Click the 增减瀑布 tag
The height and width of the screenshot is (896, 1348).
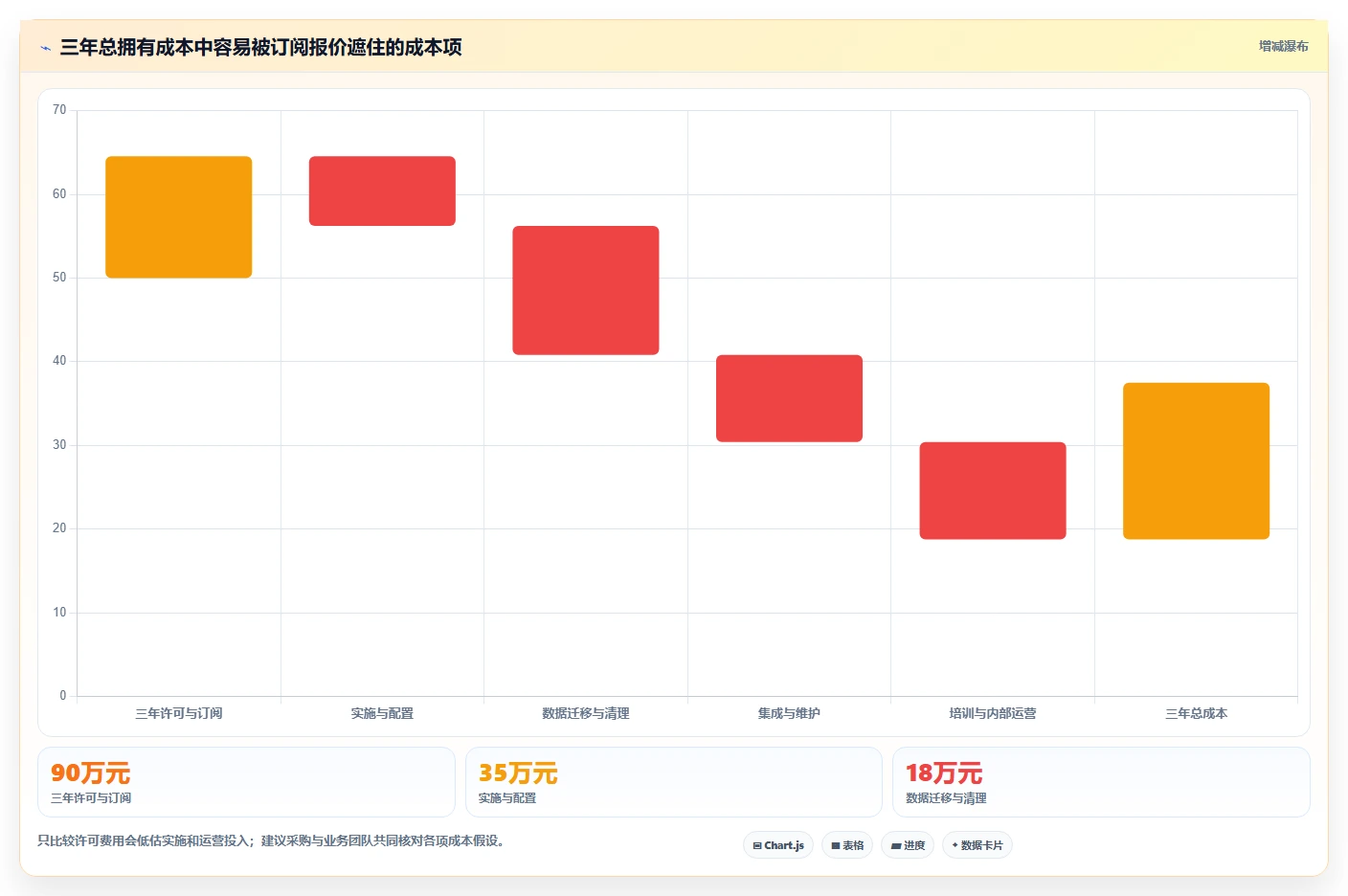click(1283, 46)
